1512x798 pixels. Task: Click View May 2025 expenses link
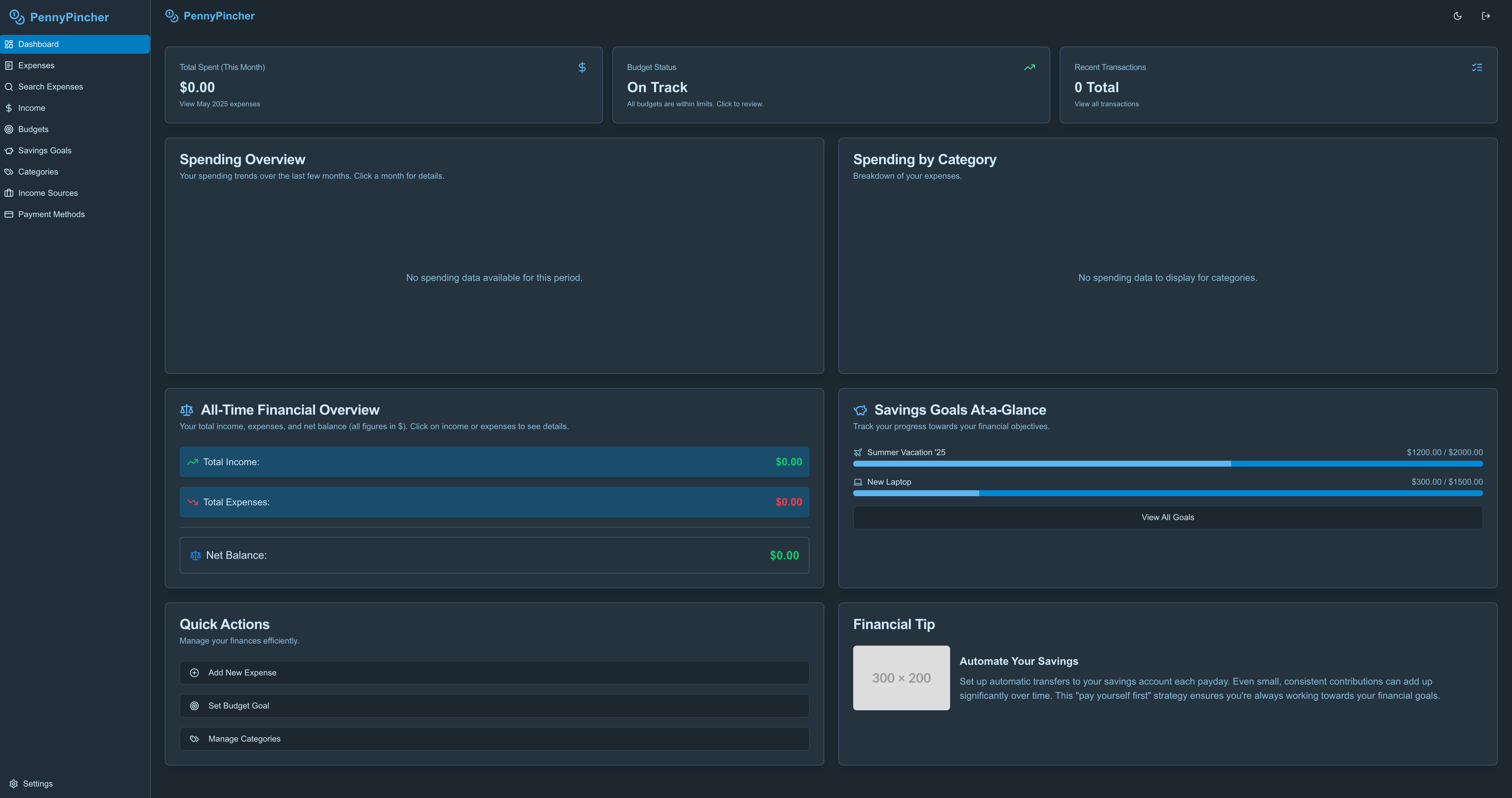(220, 104)
